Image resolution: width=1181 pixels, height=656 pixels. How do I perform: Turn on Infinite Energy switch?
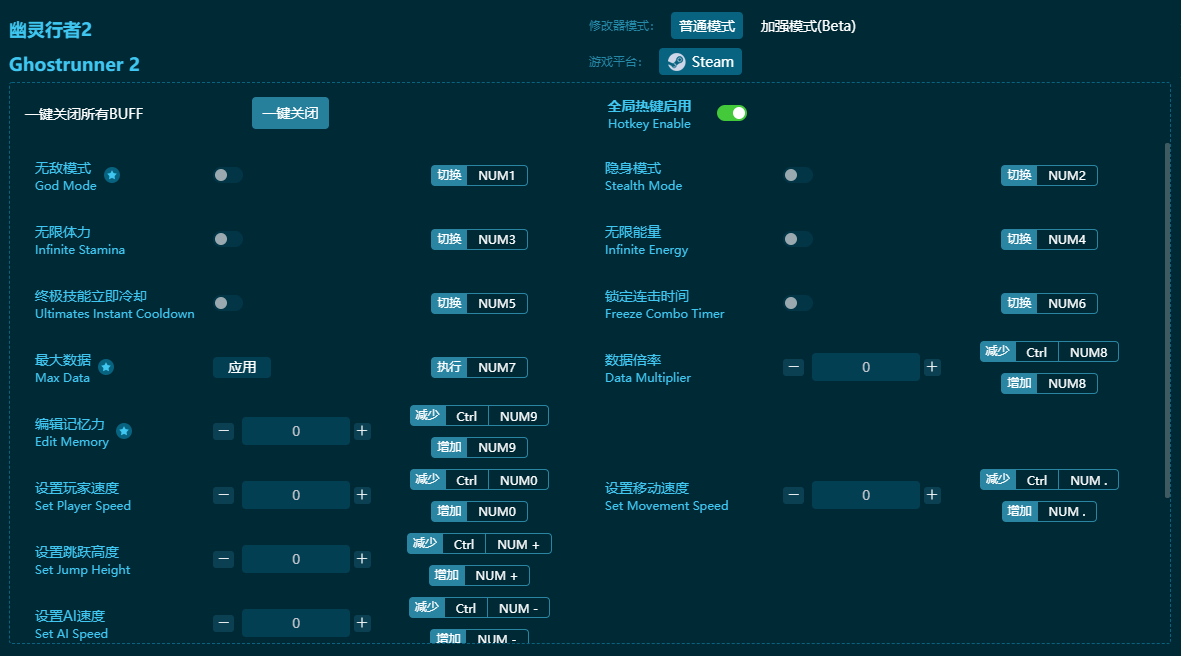point(798,239)
